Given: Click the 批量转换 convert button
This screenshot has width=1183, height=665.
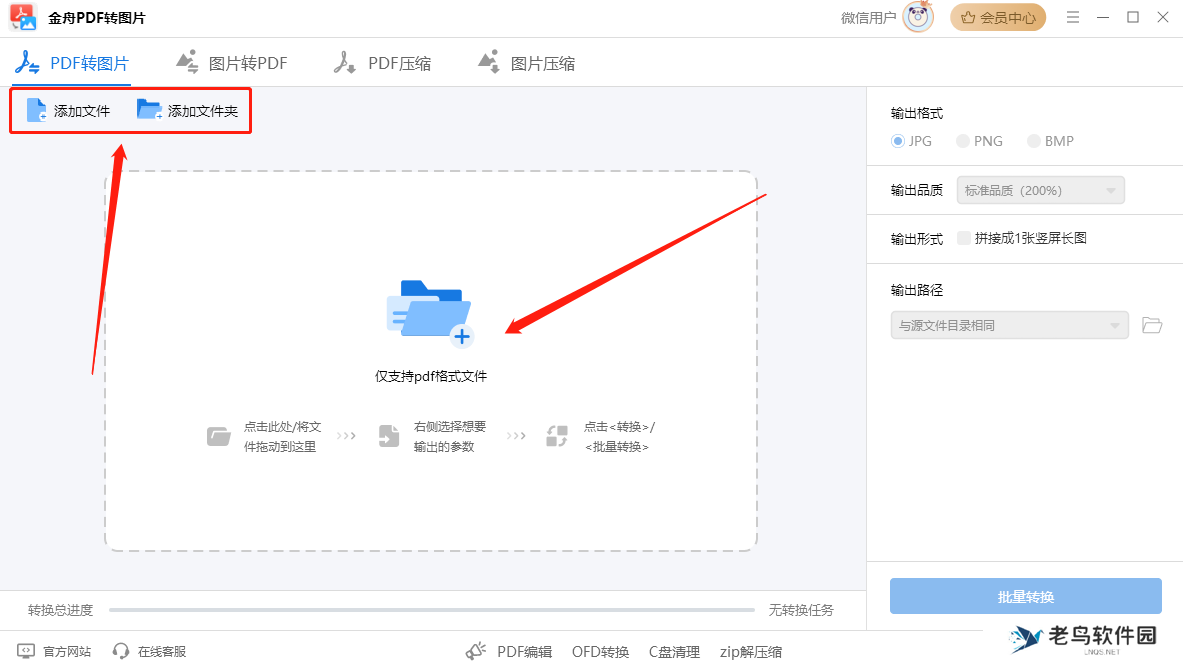Looking at the screenshot, I should click(x=1025, y=596).
